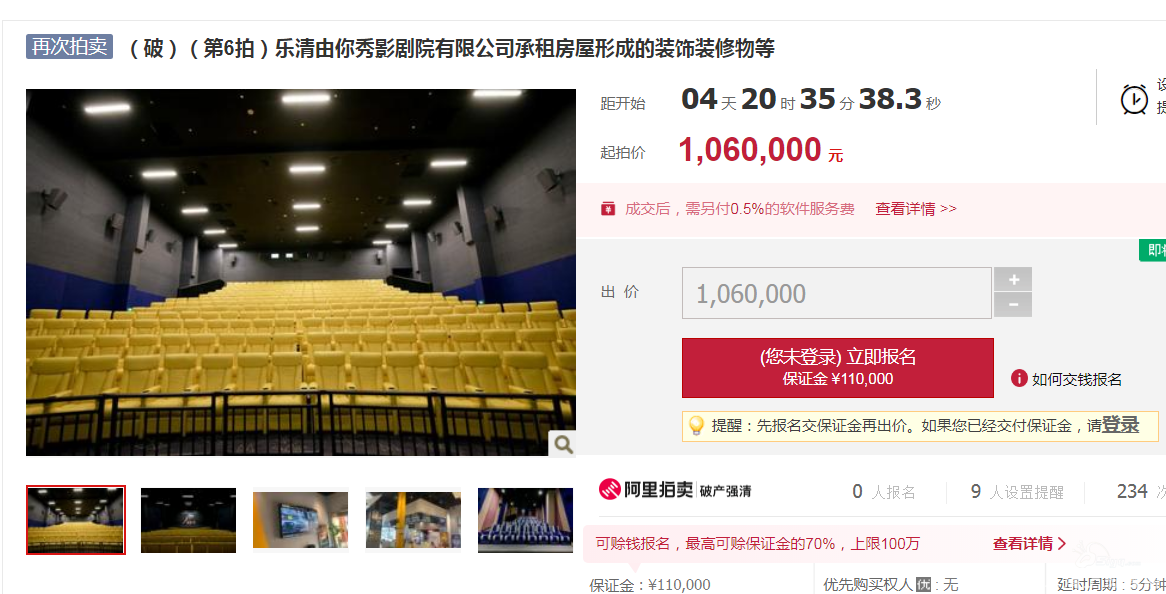Select the fifth blue-seat theater thumbnail

[525, 520]
